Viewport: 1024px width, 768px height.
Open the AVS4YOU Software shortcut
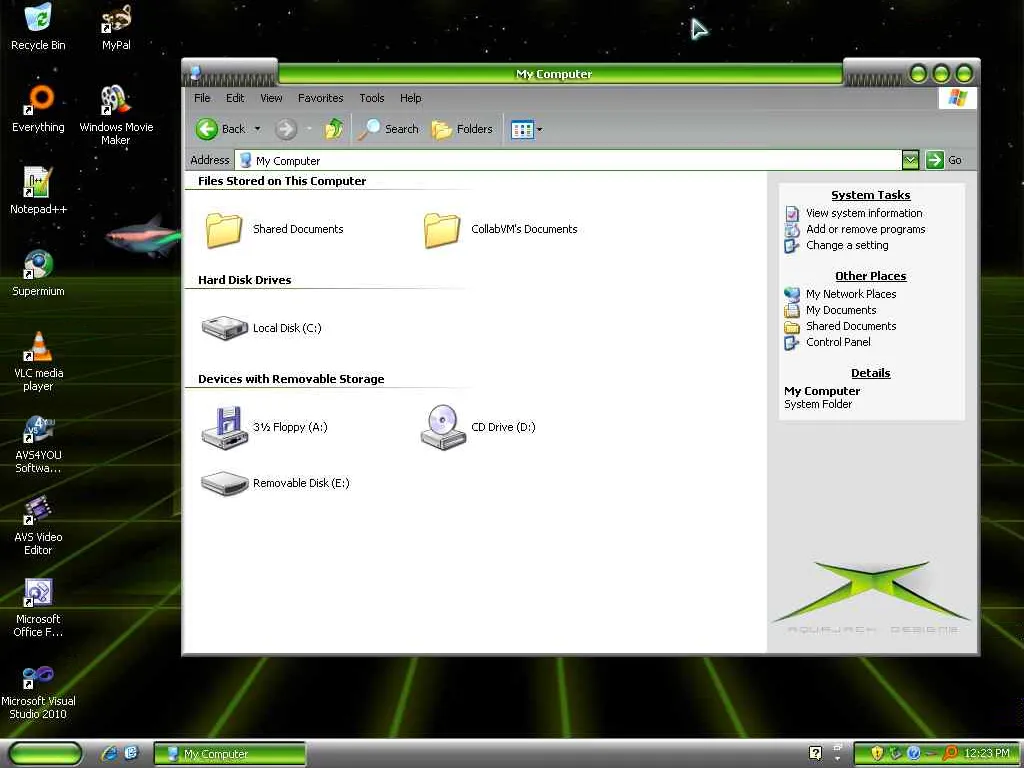(38, 443)
